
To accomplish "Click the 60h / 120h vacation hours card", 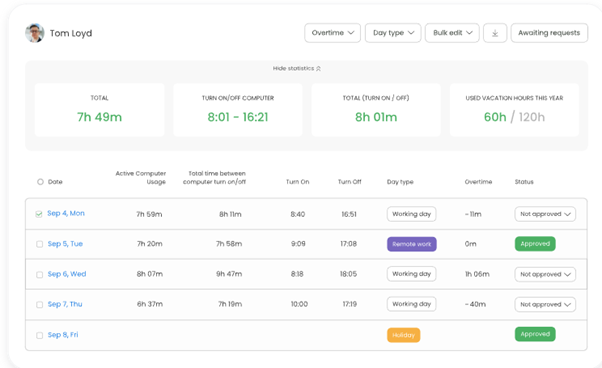I will 514,110.
